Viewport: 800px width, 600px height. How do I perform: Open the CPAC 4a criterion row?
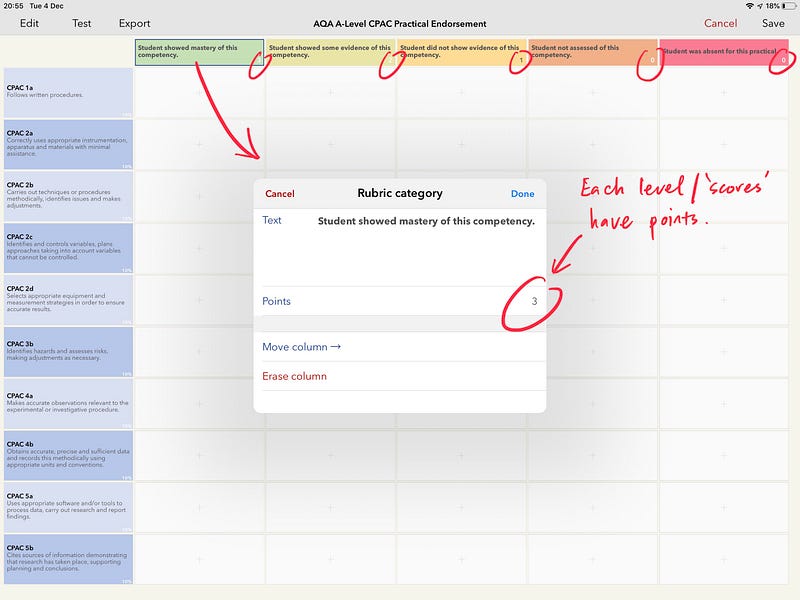[x=68, y=404]
